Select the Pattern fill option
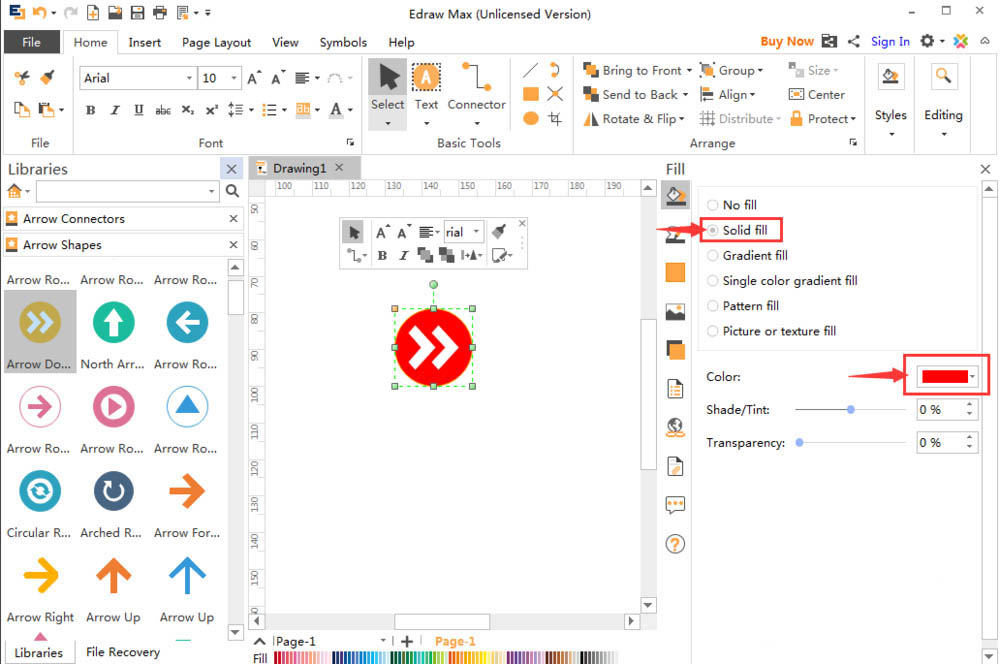Viewport: 1000px width, 664px height. point(743,306)
